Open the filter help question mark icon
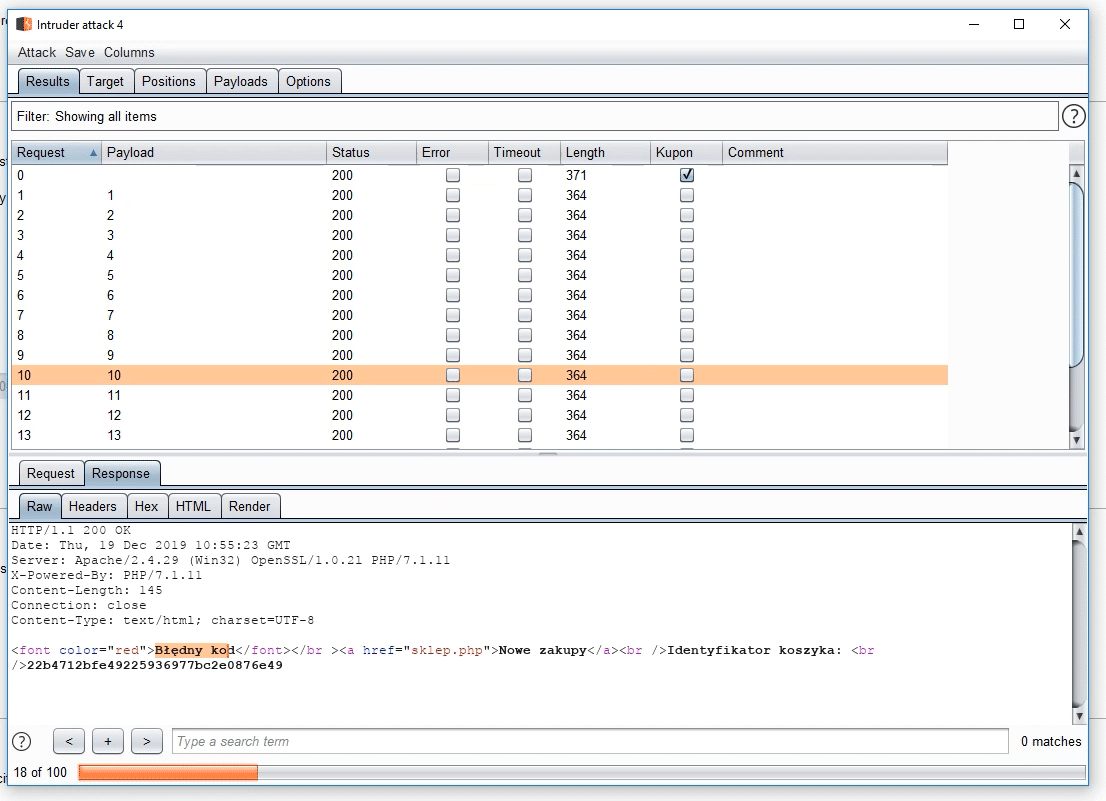The width and height of the screenshot is (1106, 801). 1074,116
